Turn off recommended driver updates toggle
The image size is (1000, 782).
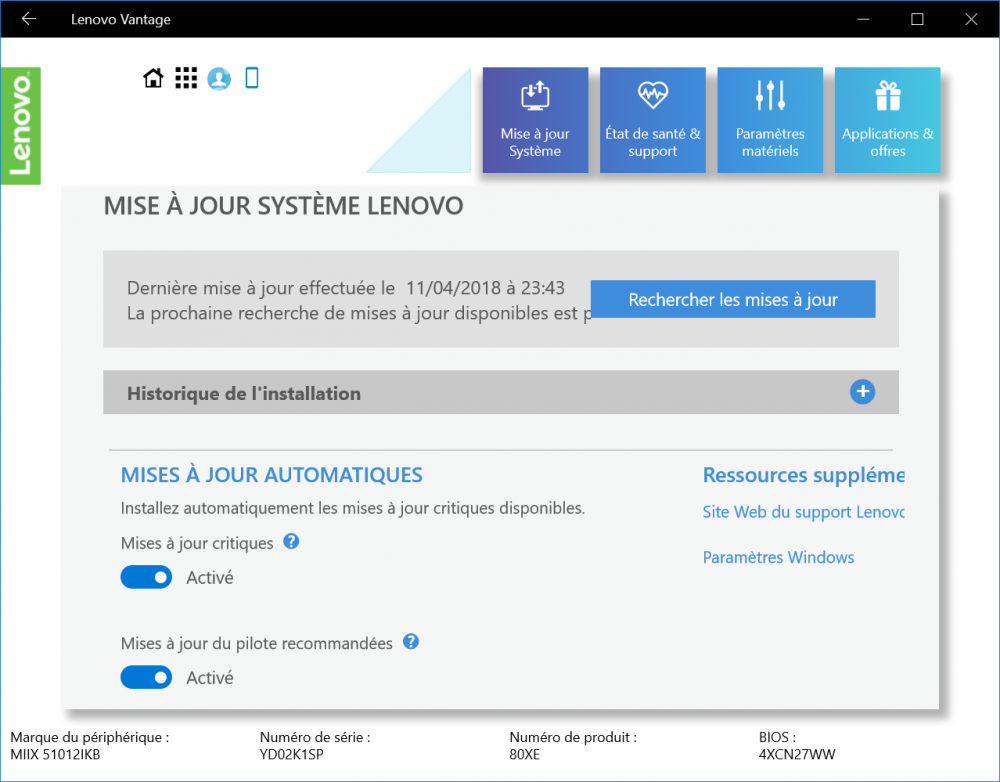(146, 677)
